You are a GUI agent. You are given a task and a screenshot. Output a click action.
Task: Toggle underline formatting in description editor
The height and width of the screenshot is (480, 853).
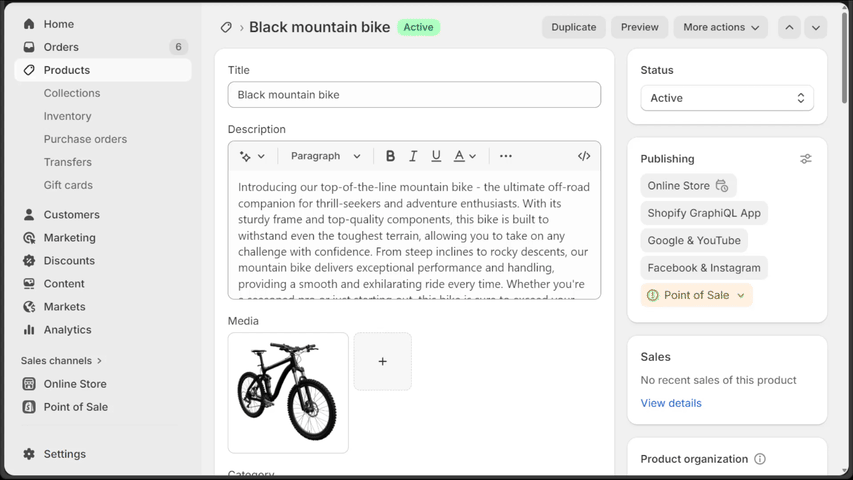tap(436, 156)
